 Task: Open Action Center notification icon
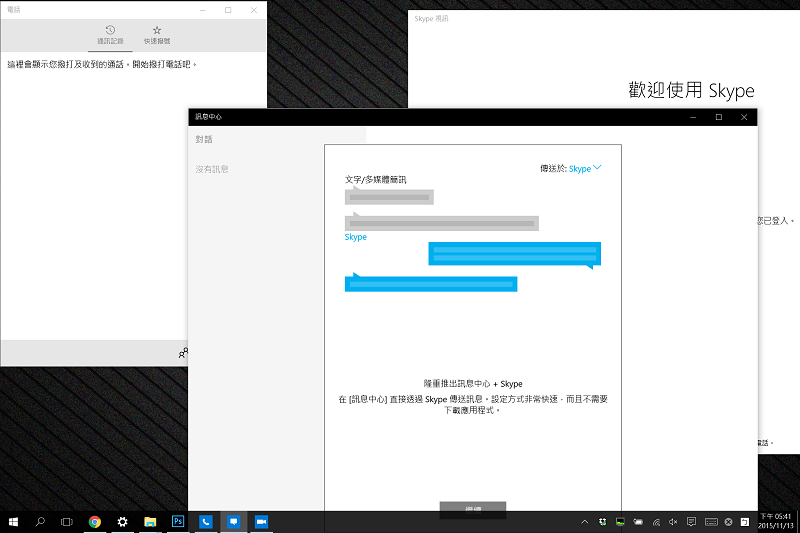click(x=691, y=522)
